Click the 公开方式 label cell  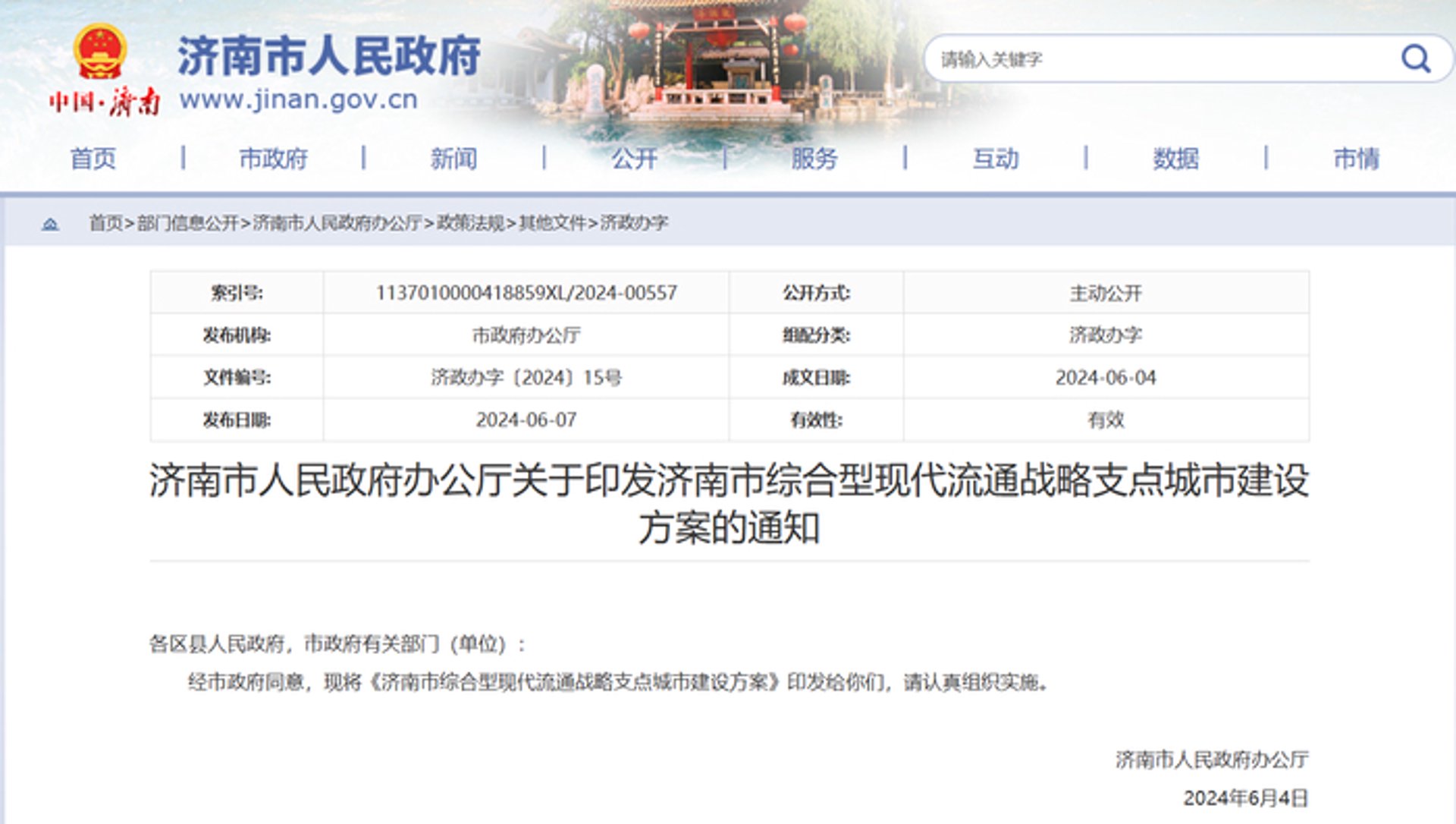(816, 293)
